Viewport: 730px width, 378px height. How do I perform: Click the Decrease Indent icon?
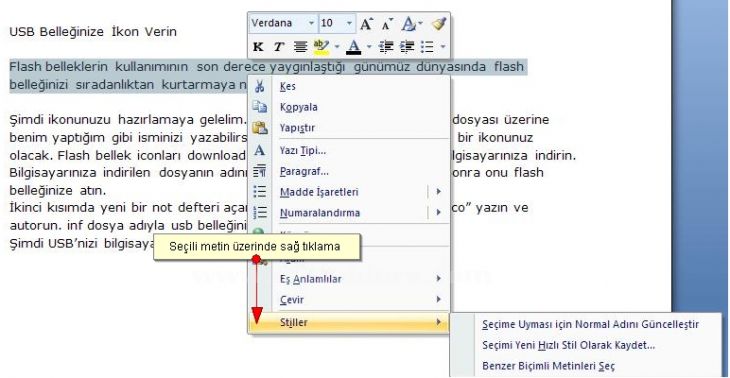pyautogui.click(x=386, y=47)
